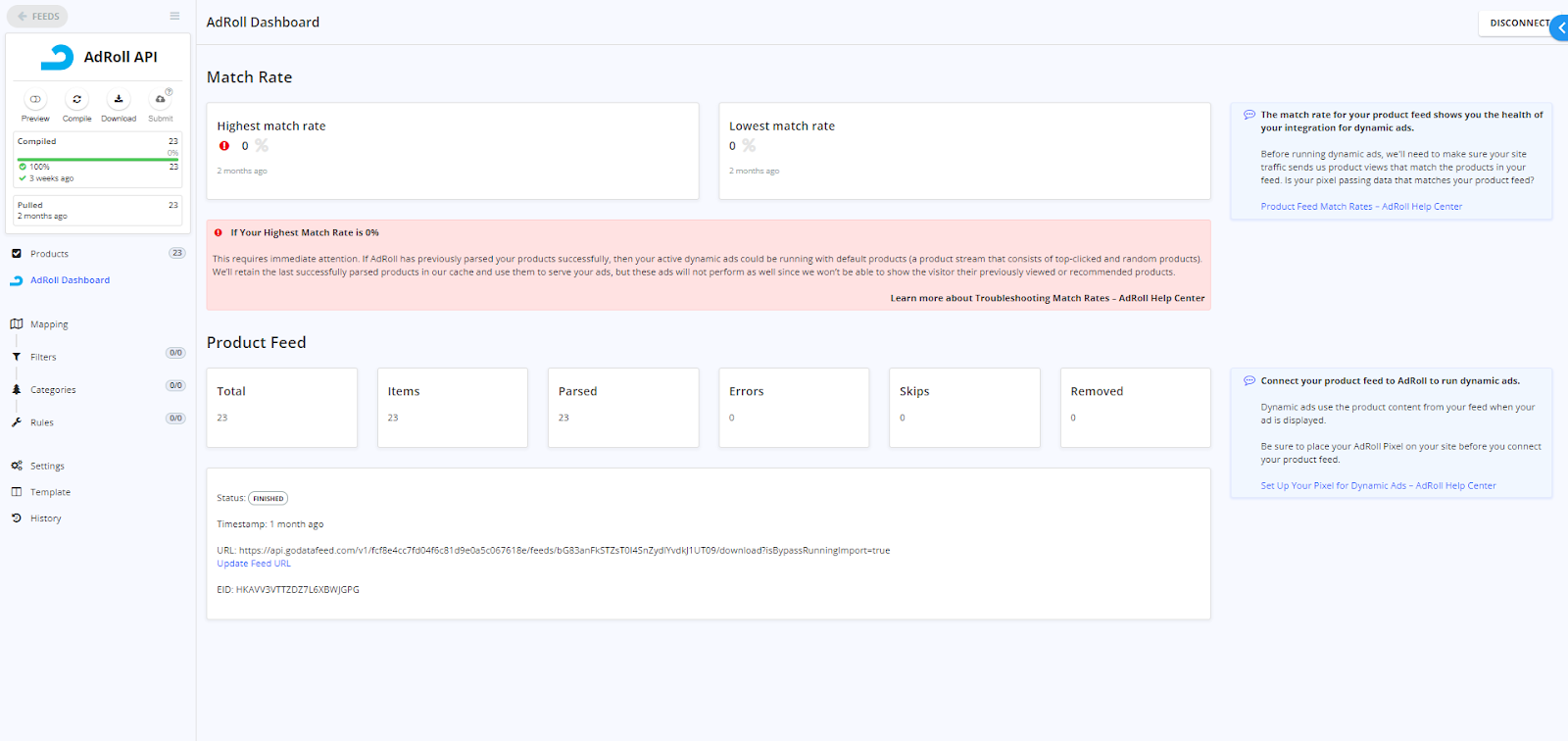This screenshot has height=741, width=1568.
Task: Click the Update Feed URL link
Action: [254, 564]
